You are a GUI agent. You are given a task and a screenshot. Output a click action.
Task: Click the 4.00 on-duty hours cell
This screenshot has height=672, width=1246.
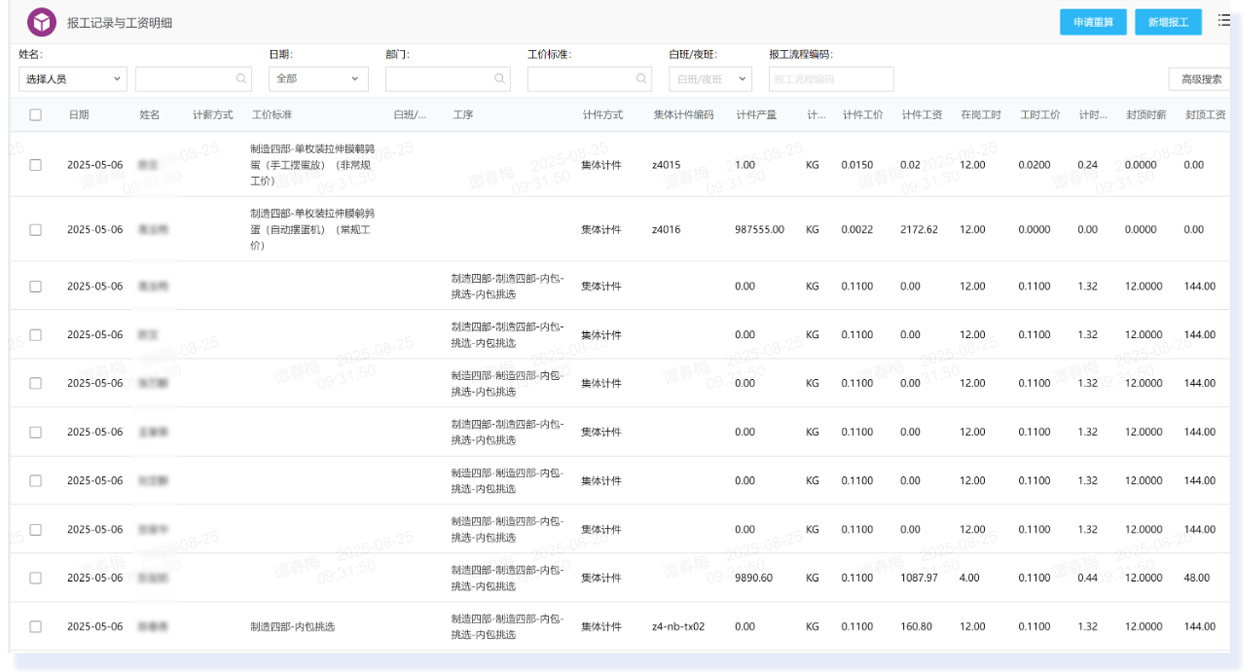pos(970,578)
